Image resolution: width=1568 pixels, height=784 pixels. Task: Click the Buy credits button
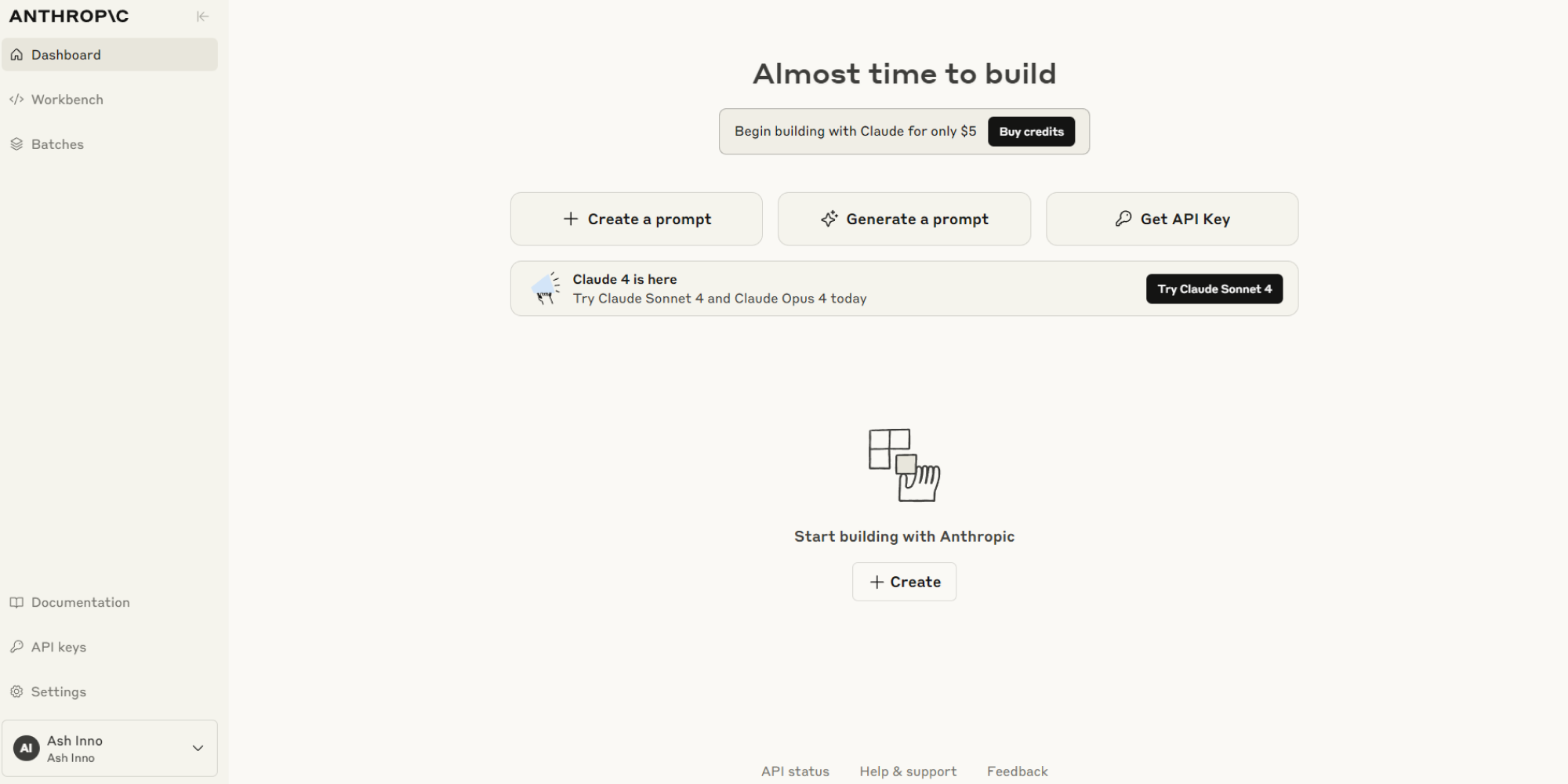[1031, 132]
